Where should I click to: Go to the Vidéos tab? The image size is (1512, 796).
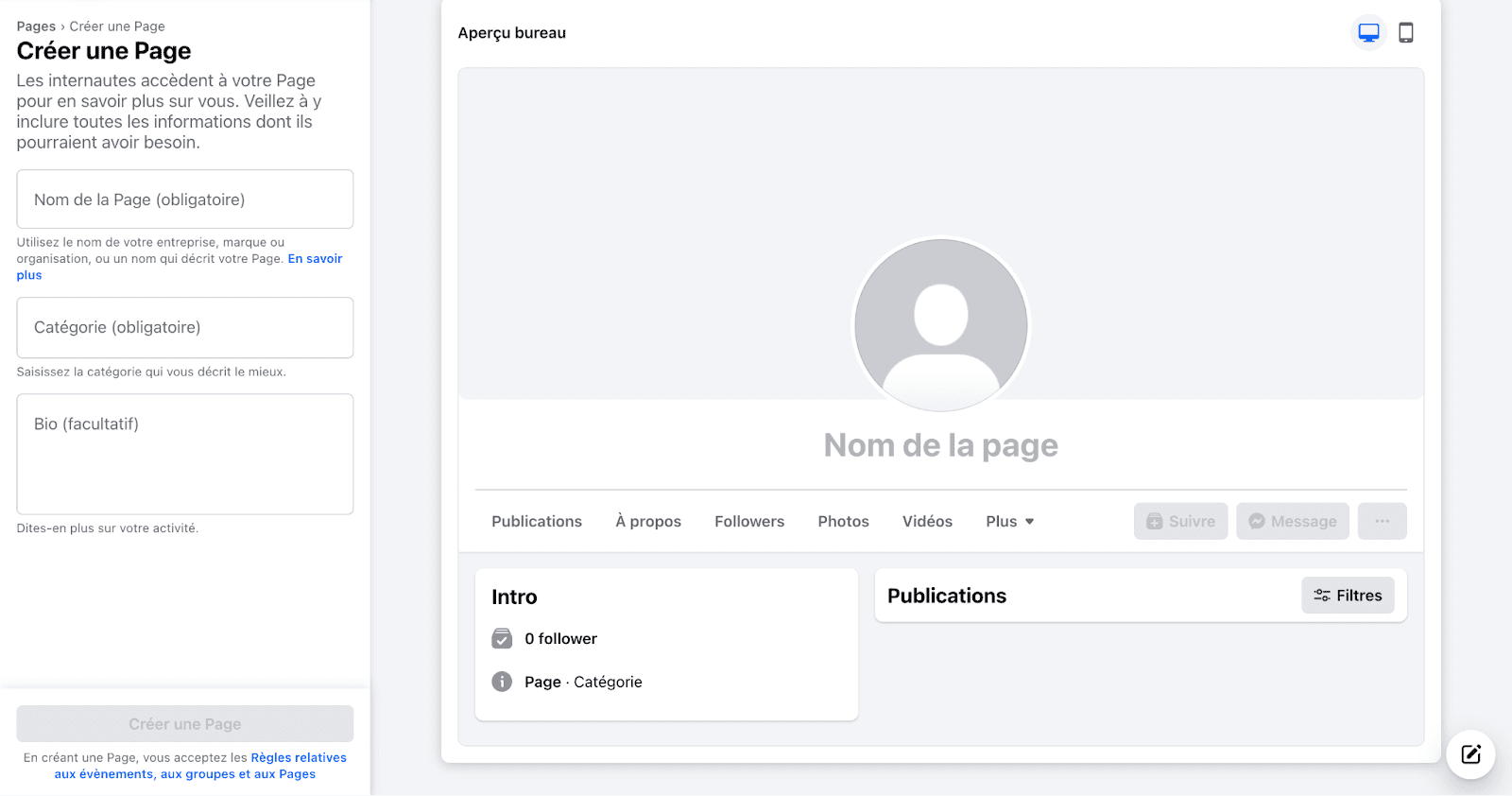(x=927, y=522)
